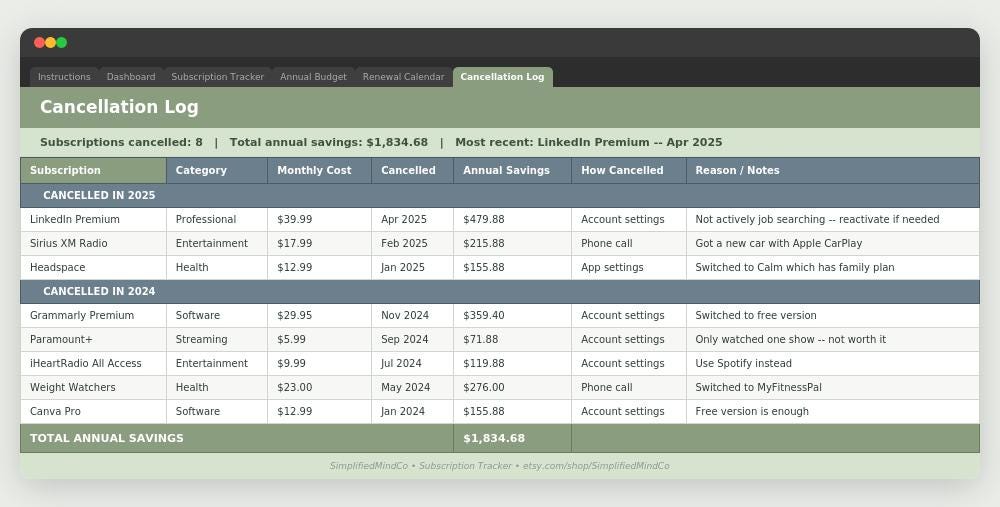Click the $23.00 monthly cost cell

pyautogui.click(x=320, y=388)
